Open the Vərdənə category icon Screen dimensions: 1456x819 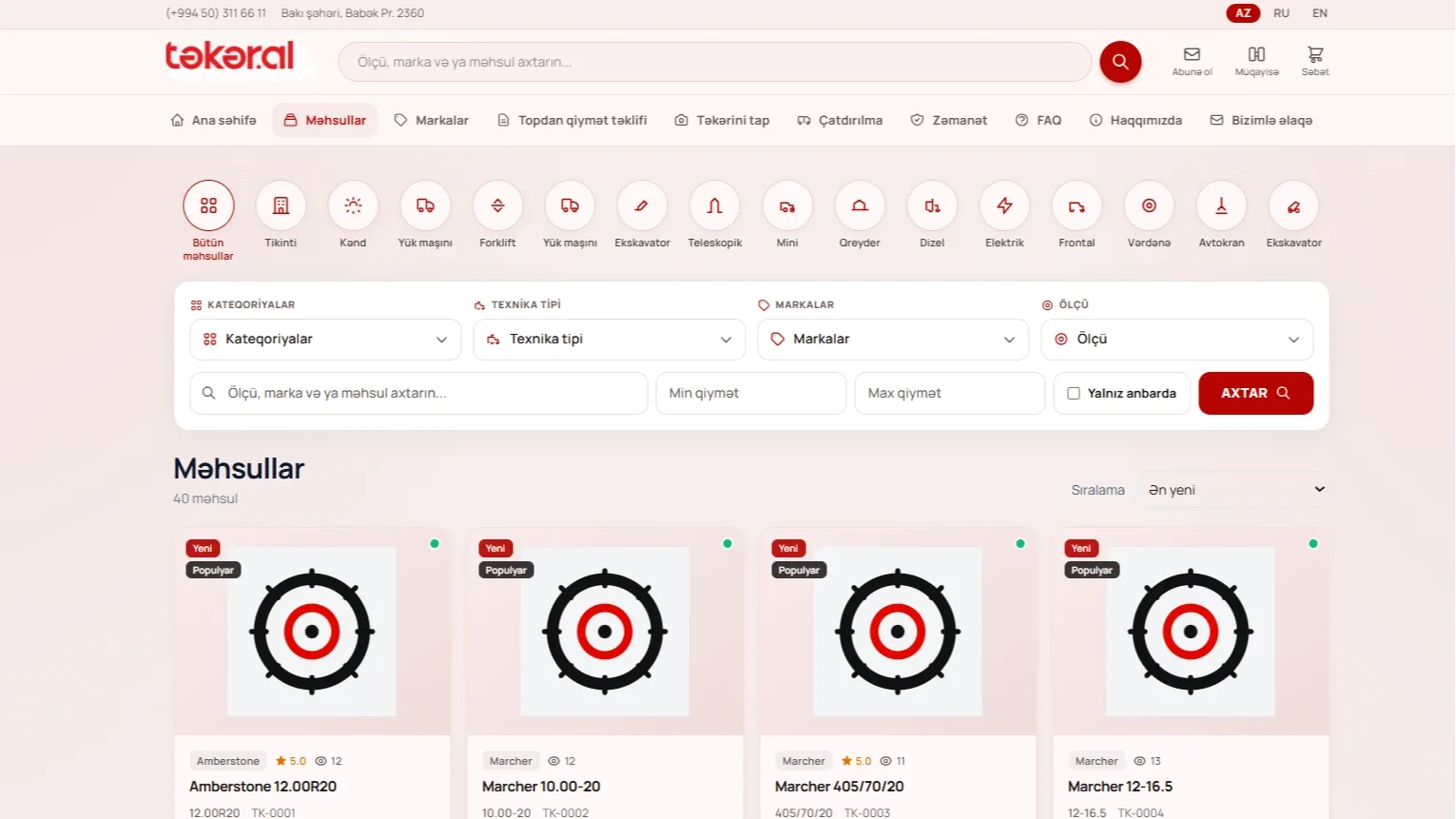[x=1149, y=205]
